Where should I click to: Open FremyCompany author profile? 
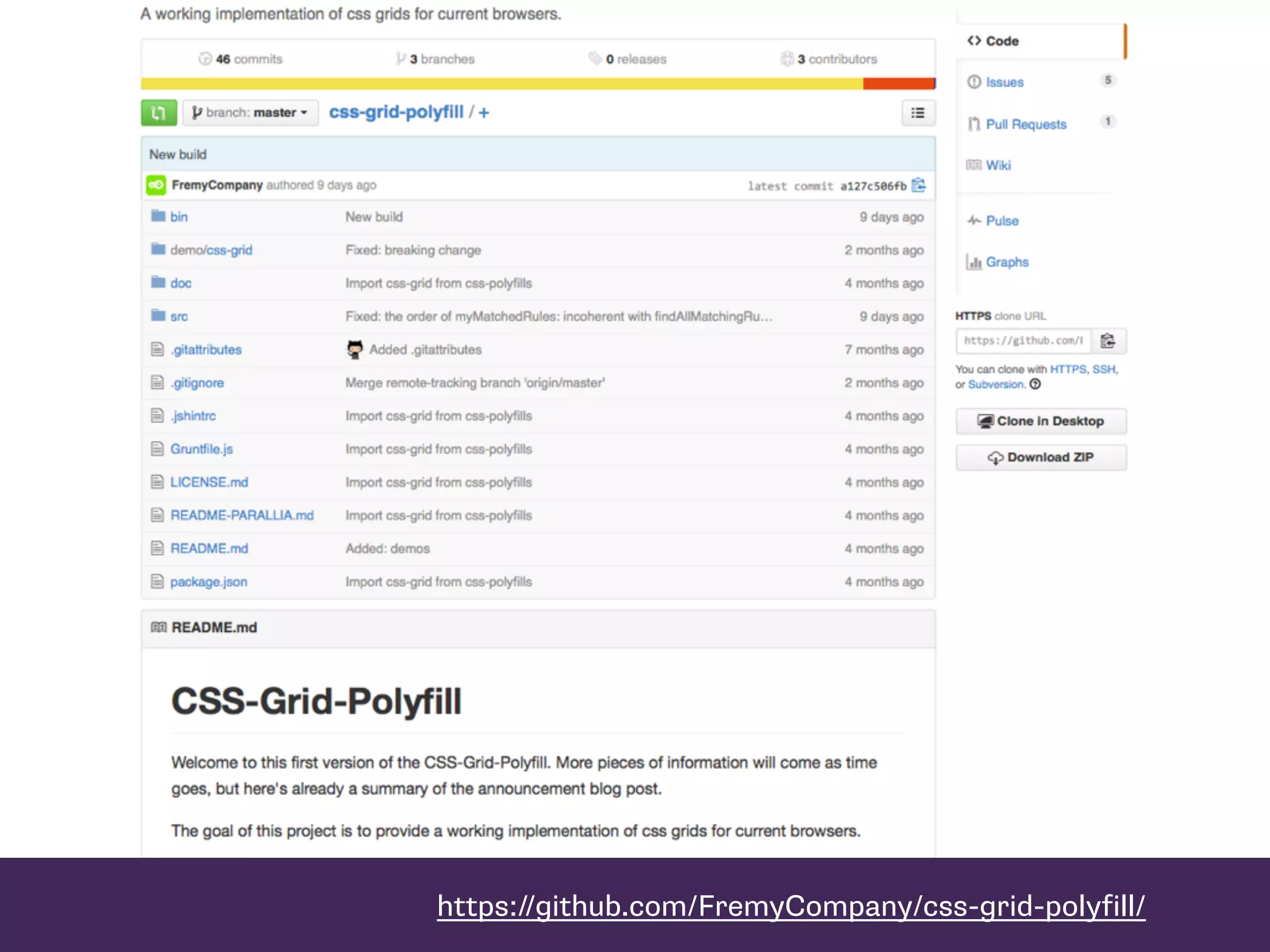(217, 185)
